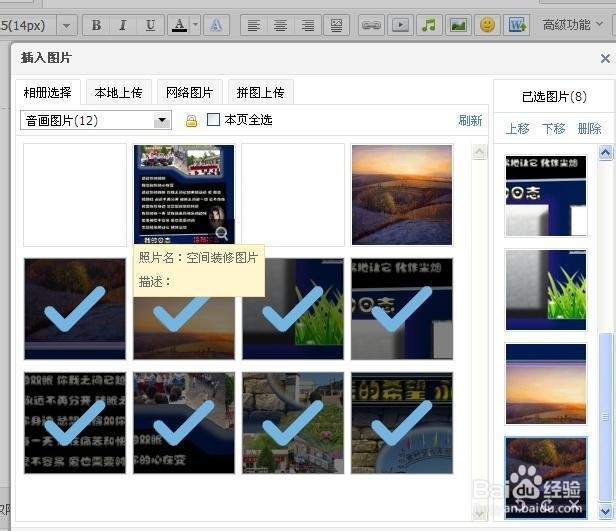The height and width of the screenshot is (531, 616).
Task: Pick the sunset image in selected panel
Action: coord(546,384)
